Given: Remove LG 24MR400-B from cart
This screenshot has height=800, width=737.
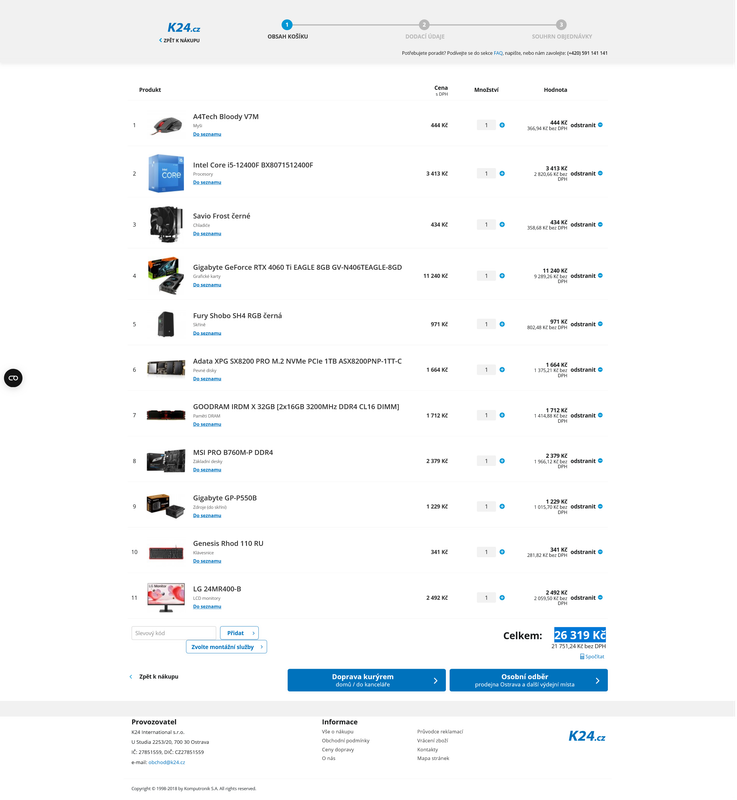Looking at the screenshot, I should click(x=588, y=598).
